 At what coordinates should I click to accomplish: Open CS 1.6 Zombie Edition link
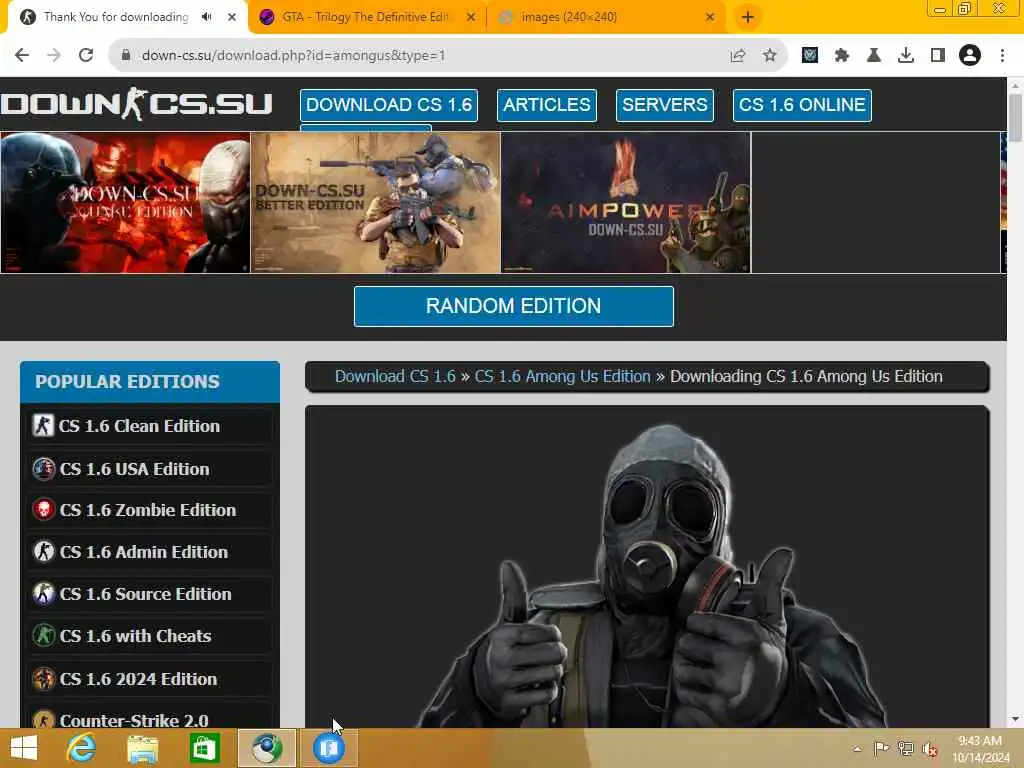pyautogui.click(x=150, y=510)
